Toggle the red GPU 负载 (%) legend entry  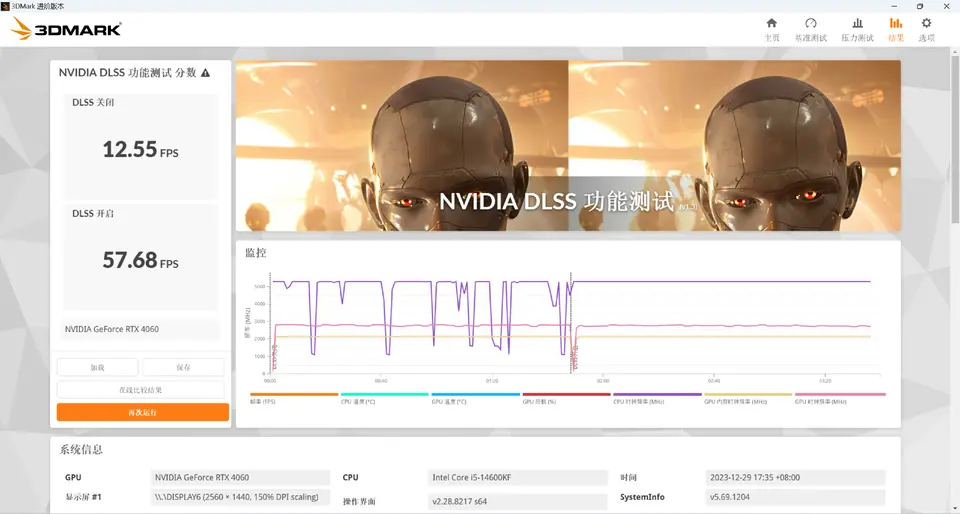566,398
